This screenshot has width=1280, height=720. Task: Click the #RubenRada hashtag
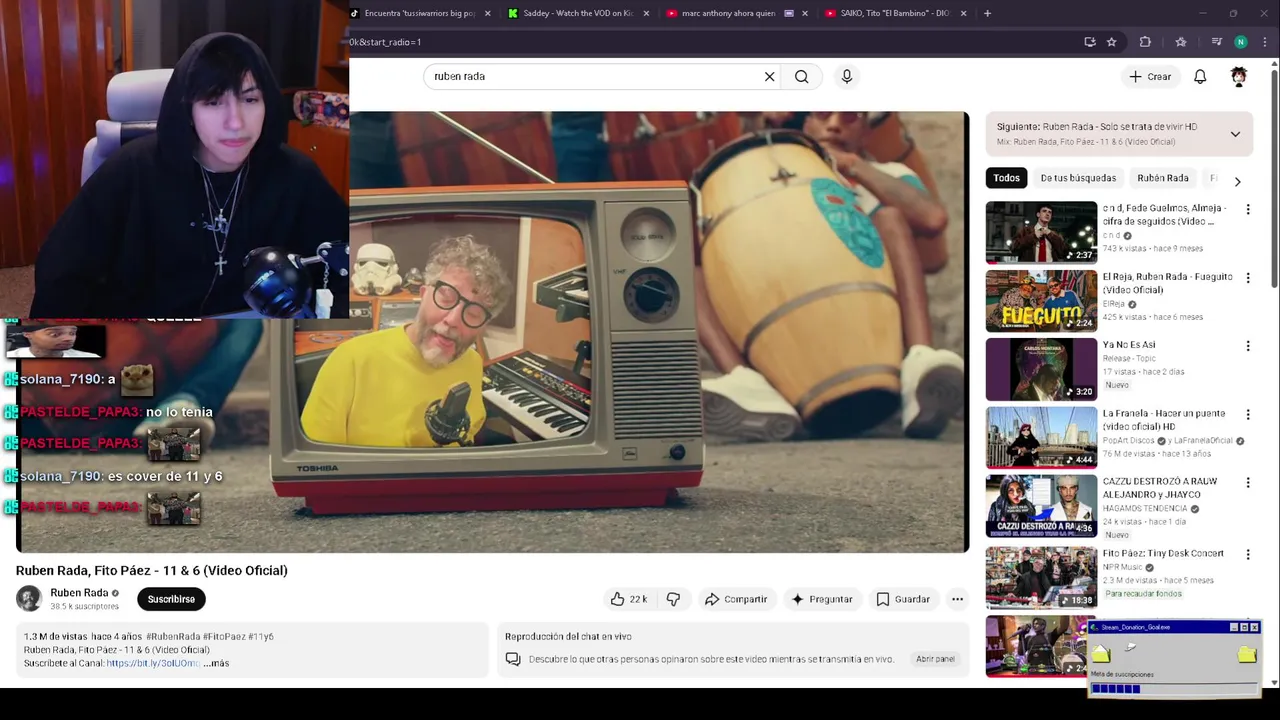(x=173, y=636)
